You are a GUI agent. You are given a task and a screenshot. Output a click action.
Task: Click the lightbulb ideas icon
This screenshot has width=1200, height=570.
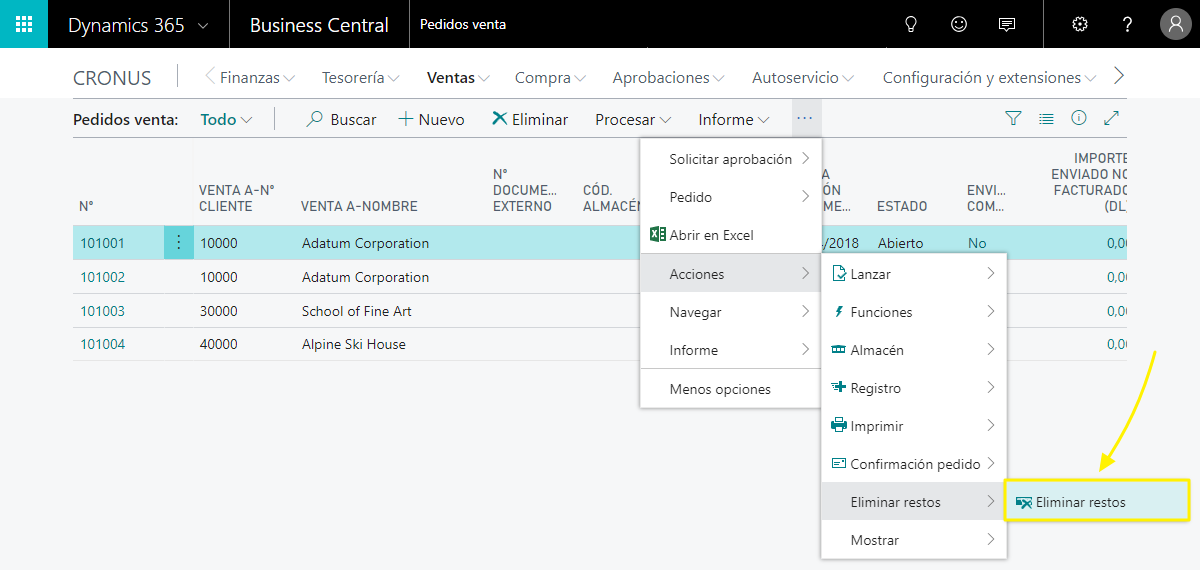[x=910, y=24]
